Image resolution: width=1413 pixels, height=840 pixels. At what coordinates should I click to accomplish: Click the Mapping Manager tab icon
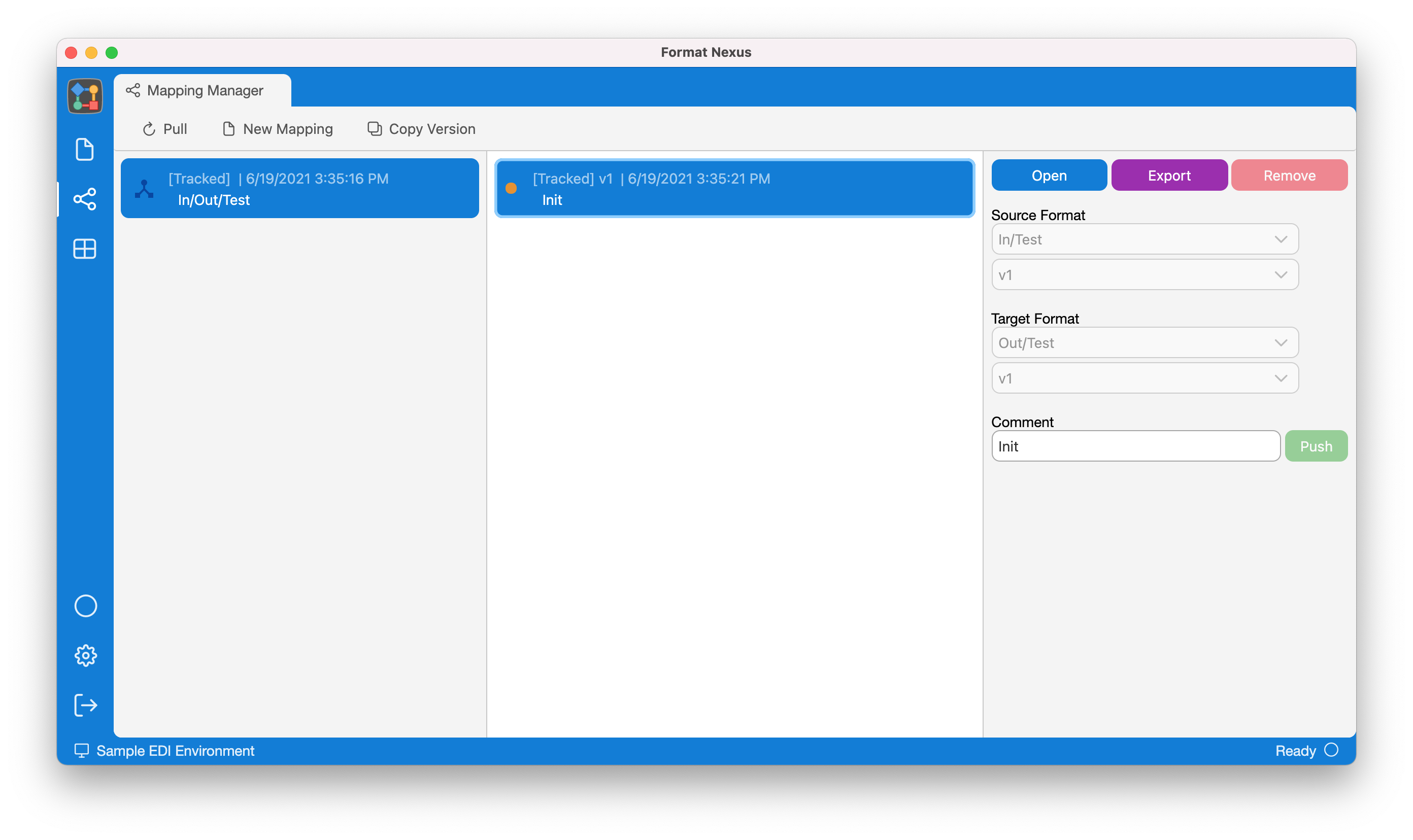click(x=133, y=91)
